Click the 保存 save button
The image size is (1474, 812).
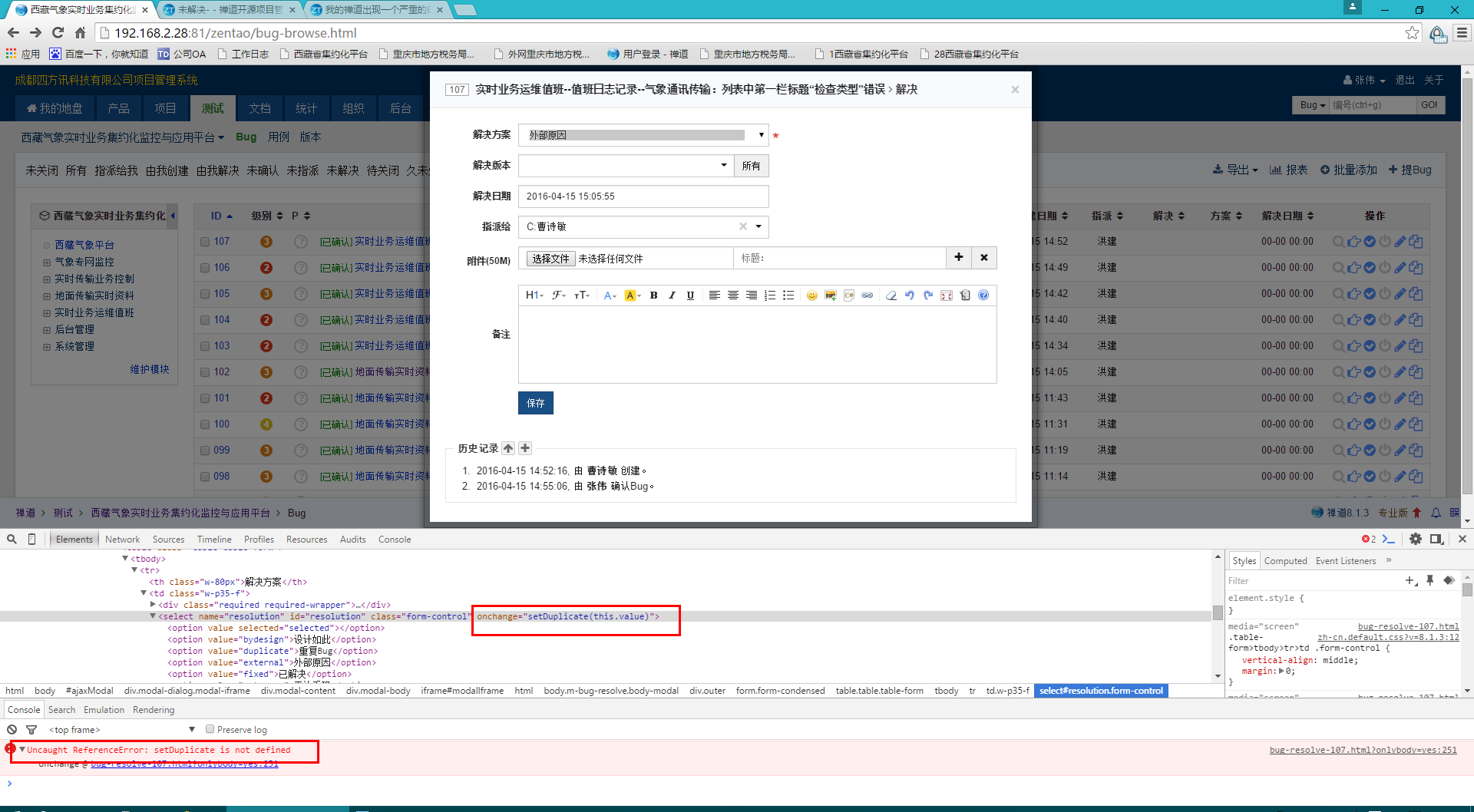535,403
